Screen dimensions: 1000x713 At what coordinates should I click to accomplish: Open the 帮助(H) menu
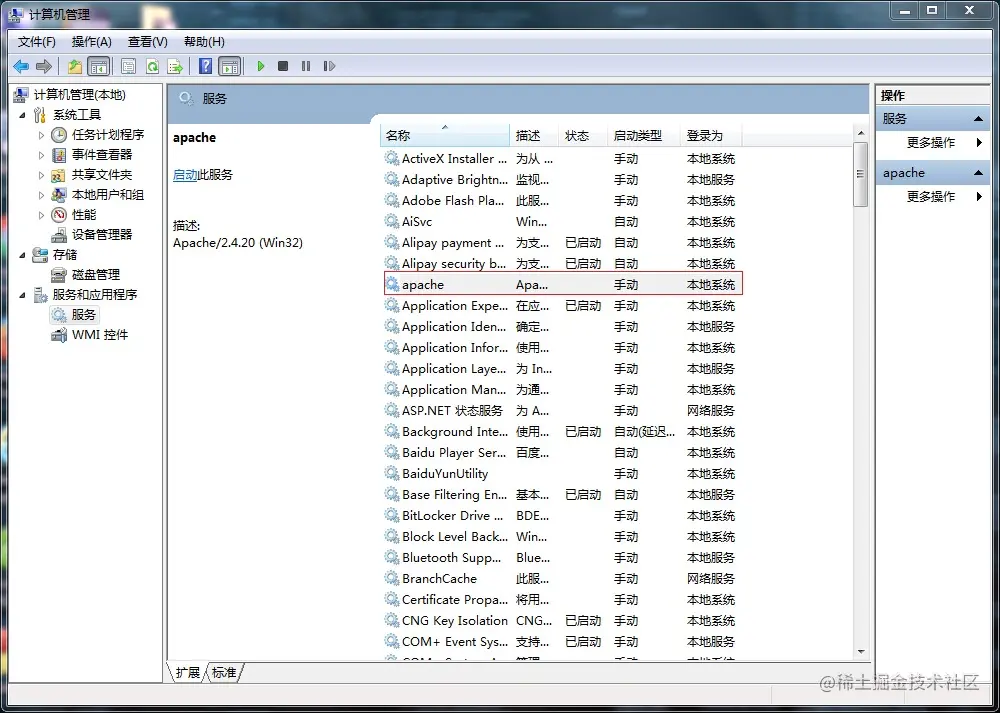coord(204,42)
